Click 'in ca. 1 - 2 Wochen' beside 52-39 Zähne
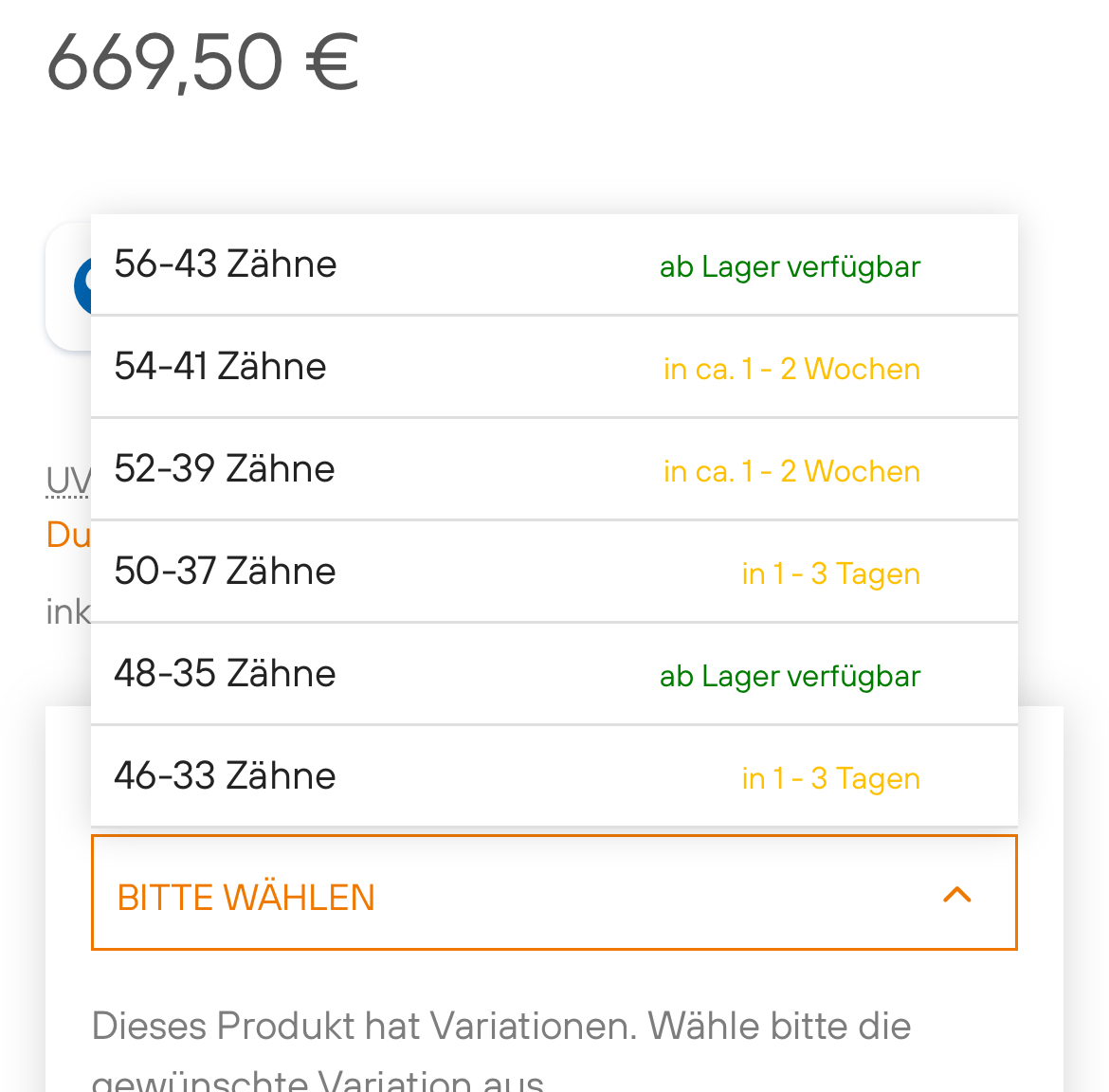The image size is (1109, 1092). coord(791,471)
